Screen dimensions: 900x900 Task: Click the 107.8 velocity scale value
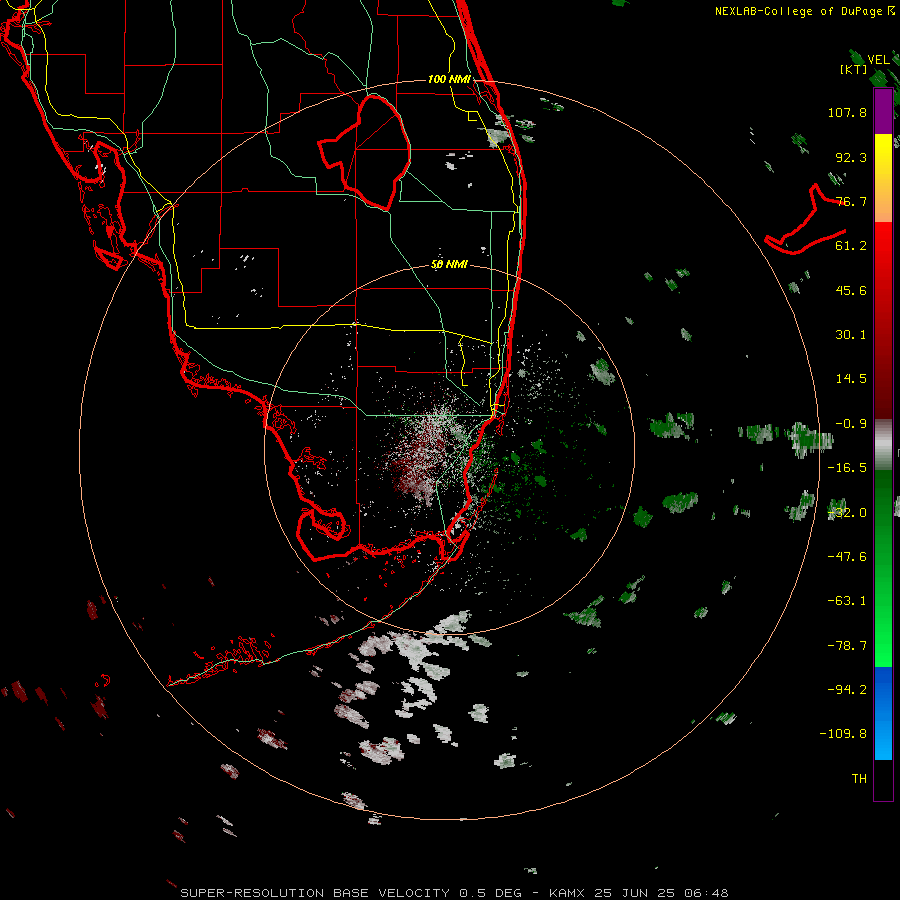pyautogui.click(x=847, y=112)
